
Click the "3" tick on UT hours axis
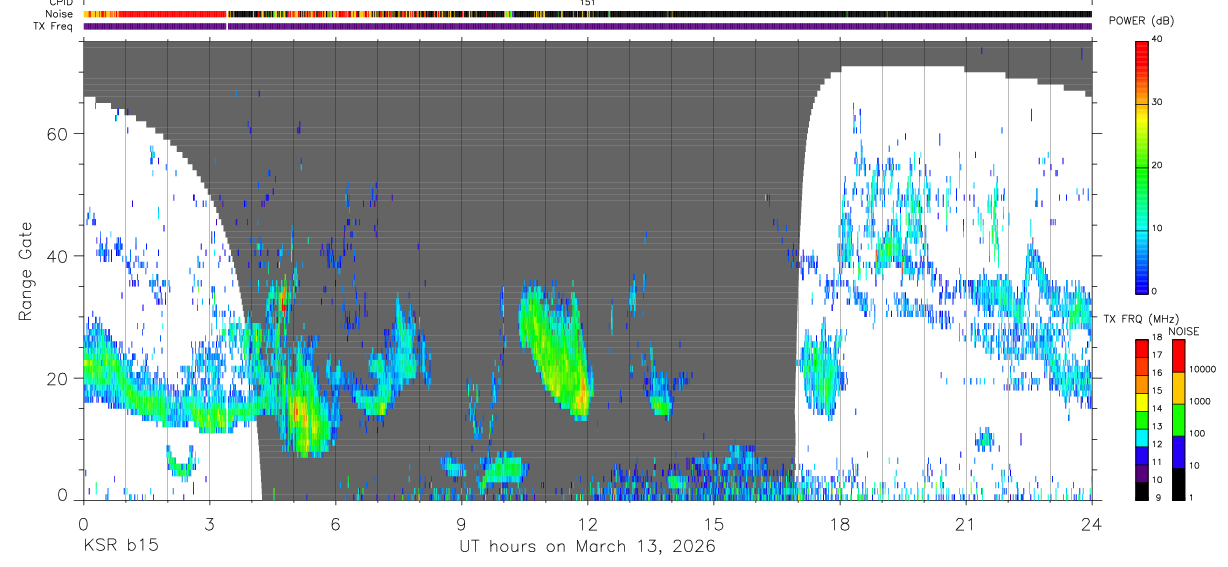click(209, 523)
